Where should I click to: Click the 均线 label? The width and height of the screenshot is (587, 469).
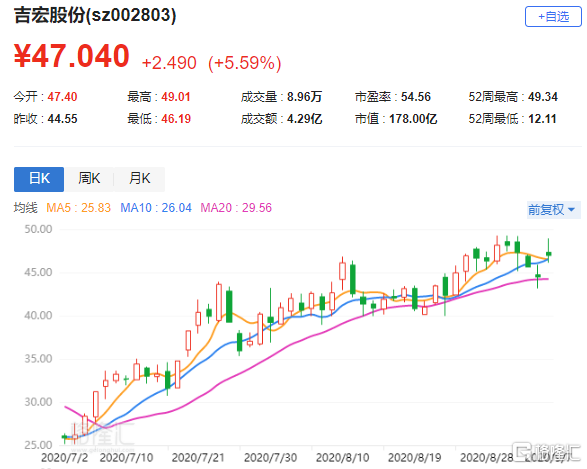click(x=25, y=208)
